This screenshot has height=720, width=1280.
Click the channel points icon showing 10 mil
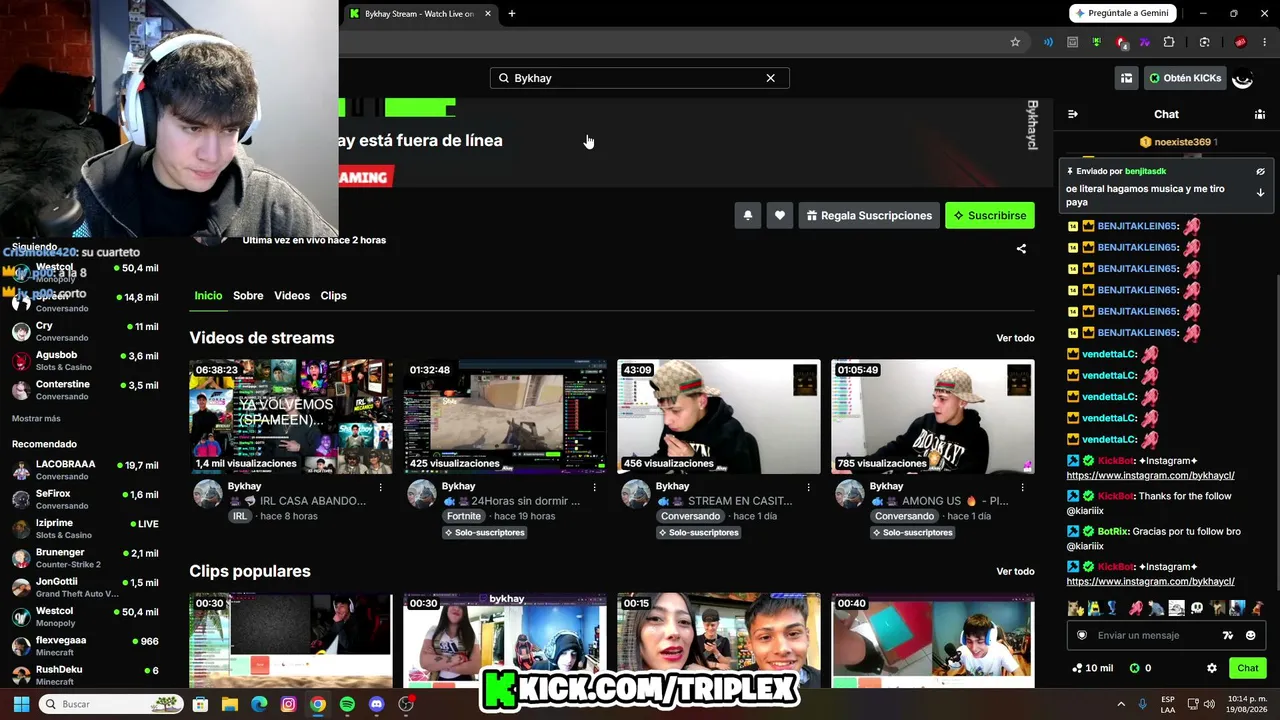point(1077,668)
